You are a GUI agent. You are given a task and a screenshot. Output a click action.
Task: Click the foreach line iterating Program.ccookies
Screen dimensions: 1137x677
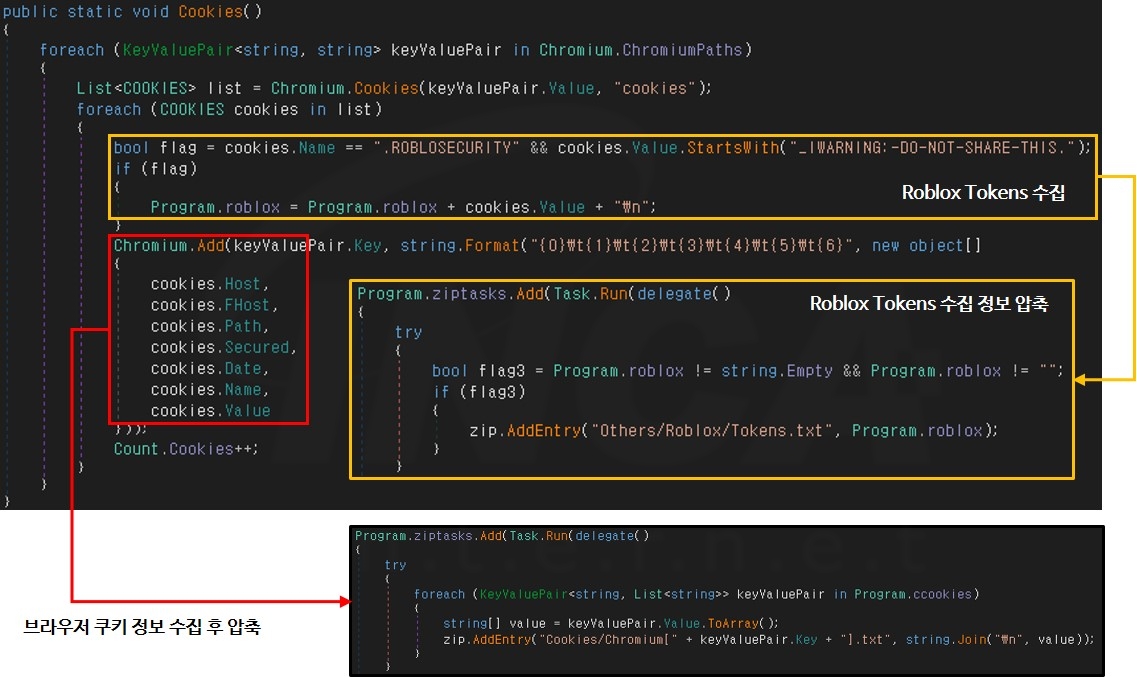coord(697,594)
